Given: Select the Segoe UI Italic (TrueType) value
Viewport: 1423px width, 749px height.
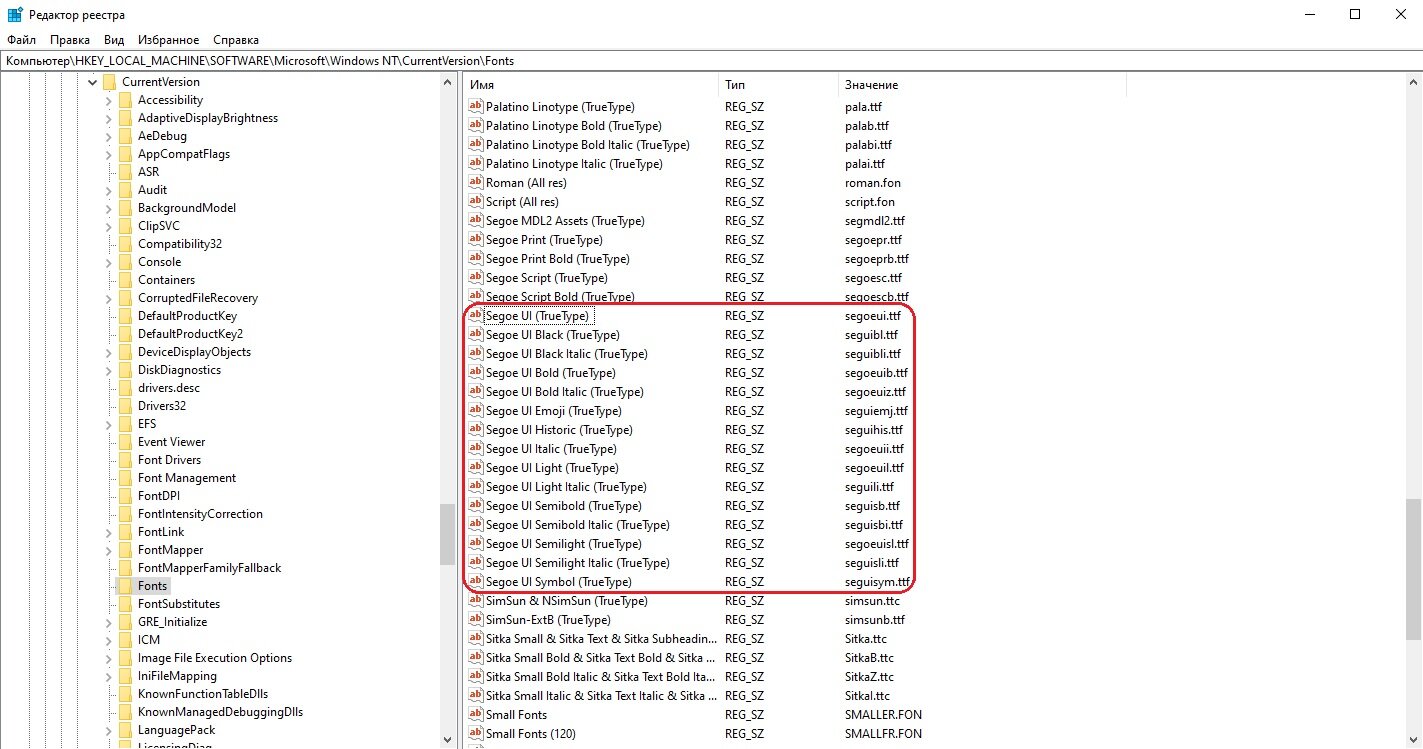Looking at the screenshot, I should (552, 449).
